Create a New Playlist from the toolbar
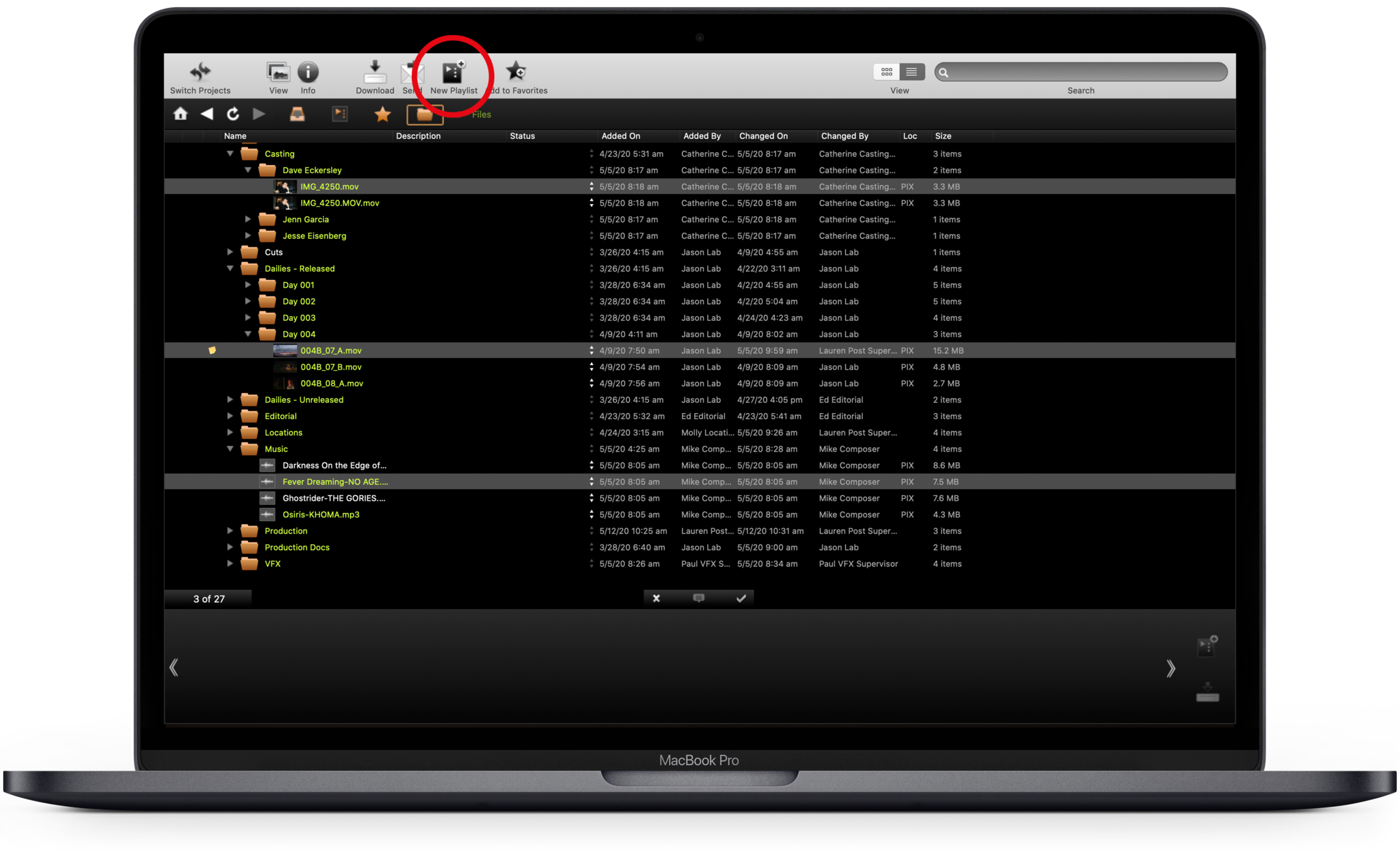 tap(453, 73)
